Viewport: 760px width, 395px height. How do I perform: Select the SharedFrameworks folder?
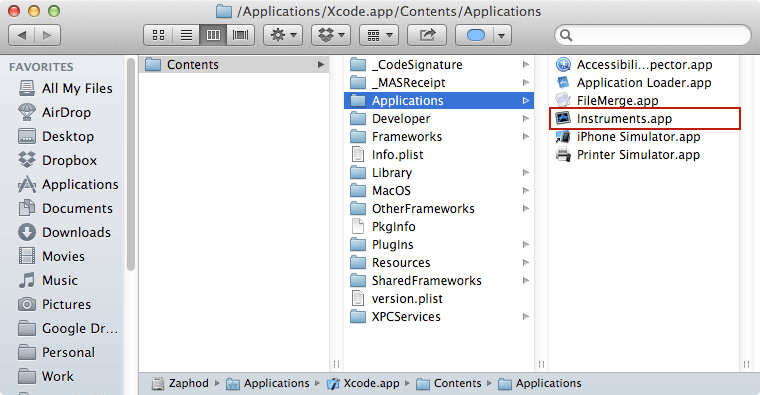pyautogui.click(x=439, y=281)
